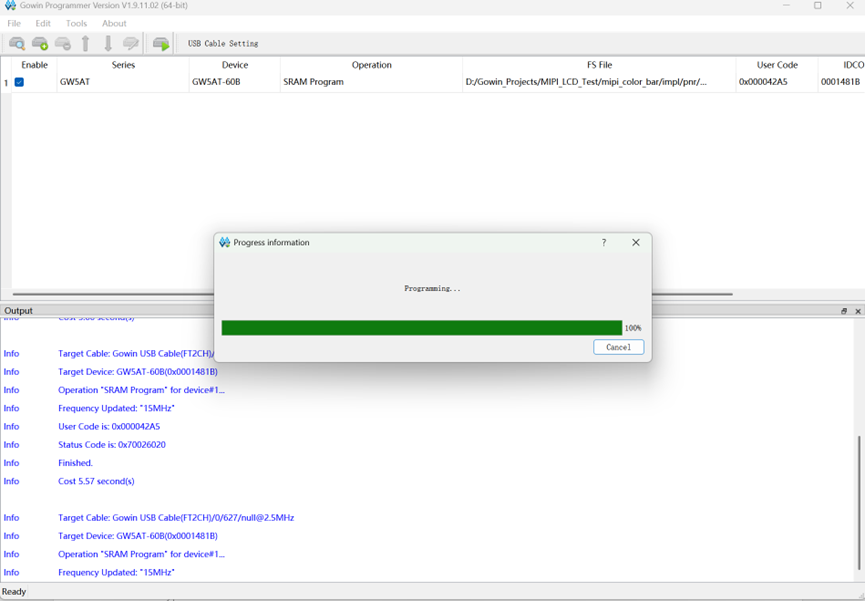Screen dimensions: 865x601
Task: Close the Output panel
Action: [858, 311]
